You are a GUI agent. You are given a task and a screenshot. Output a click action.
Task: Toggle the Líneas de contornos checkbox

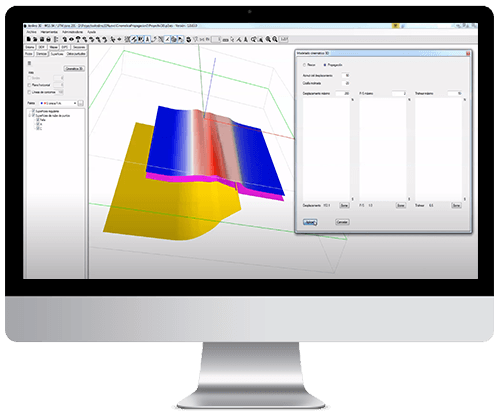29,92
